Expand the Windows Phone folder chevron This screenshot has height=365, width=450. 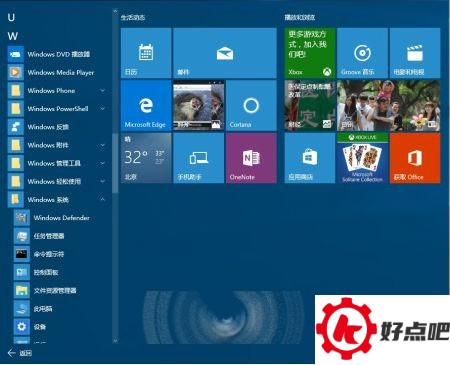103,91
